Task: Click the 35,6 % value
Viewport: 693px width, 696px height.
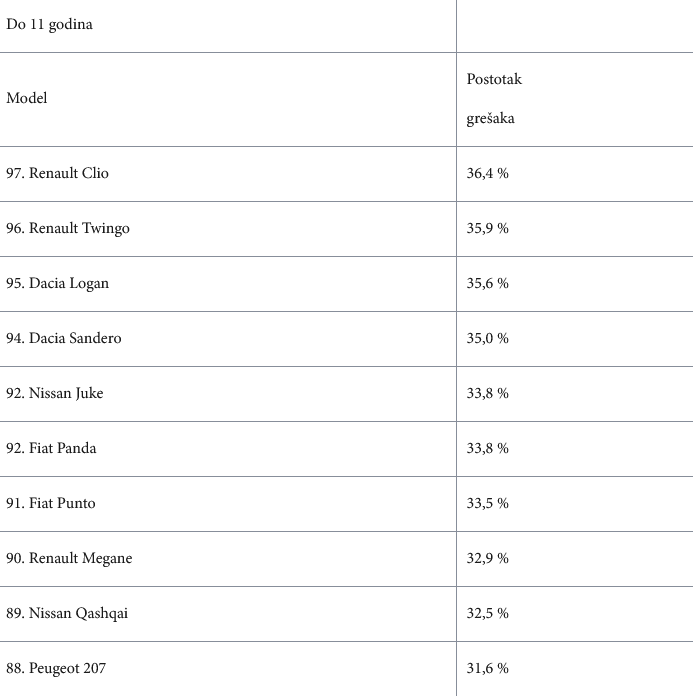Action: [x=487, y=283]
